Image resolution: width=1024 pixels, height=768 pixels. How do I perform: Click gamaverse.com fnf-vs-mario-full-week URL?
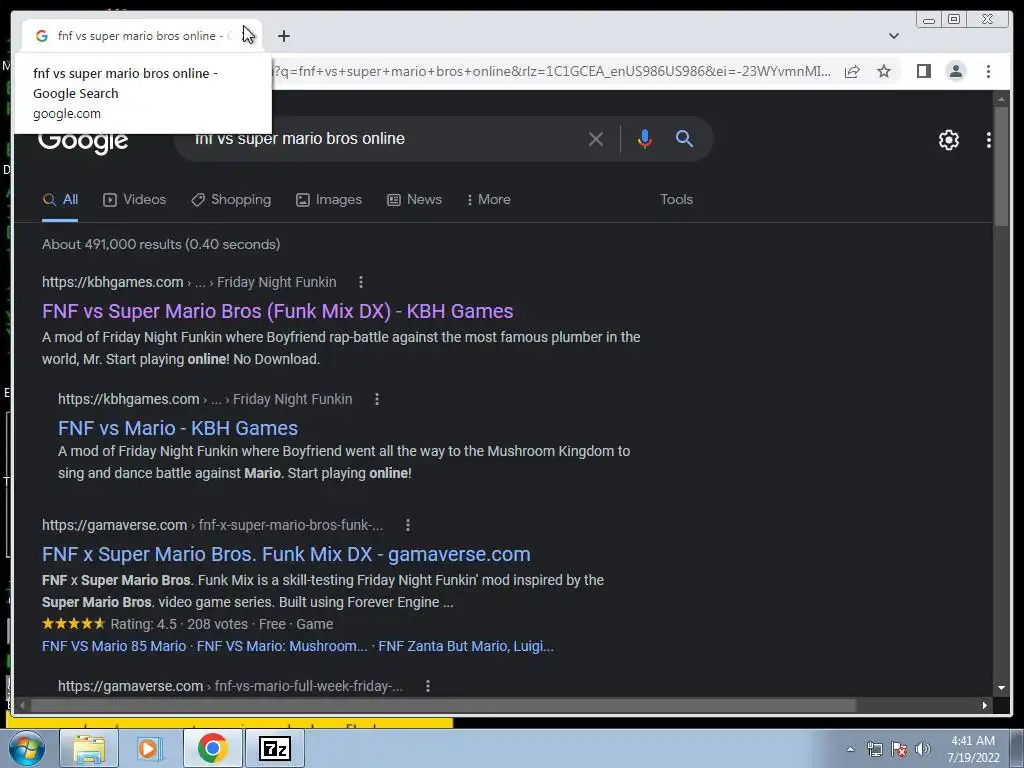pos(231,686)
